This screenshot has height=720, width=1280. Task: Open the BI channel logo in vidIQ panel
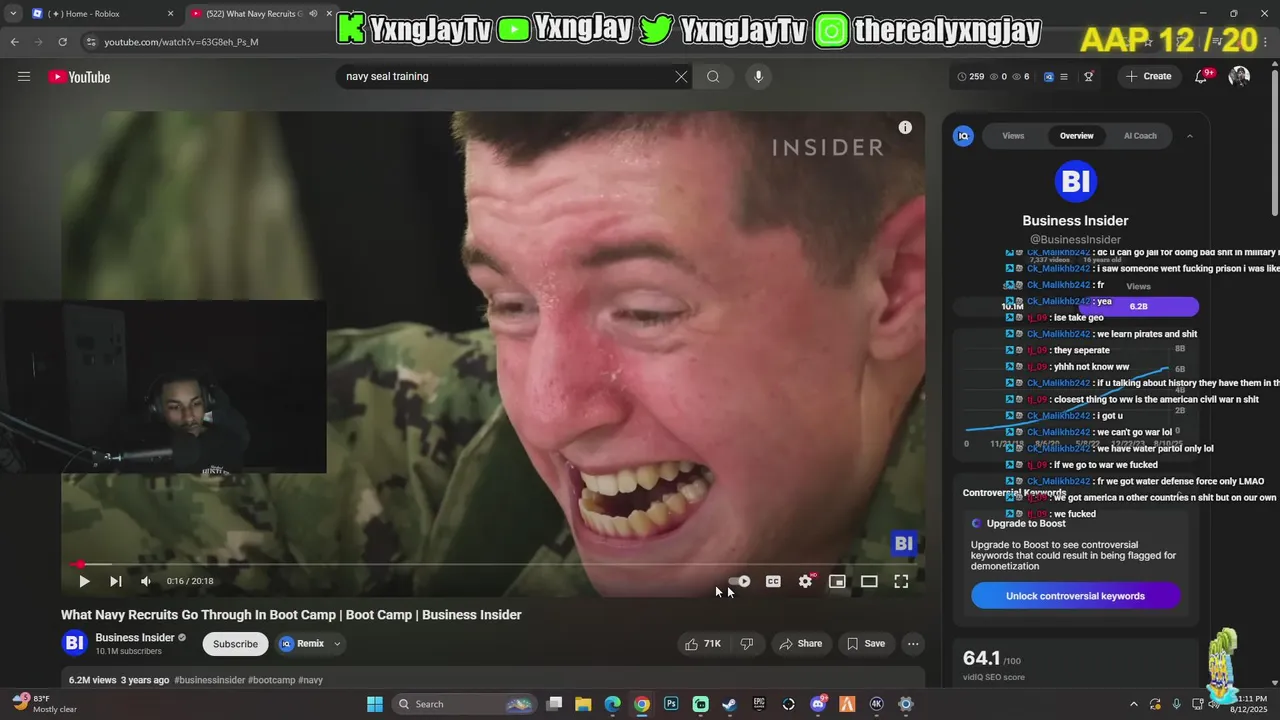1075,181
